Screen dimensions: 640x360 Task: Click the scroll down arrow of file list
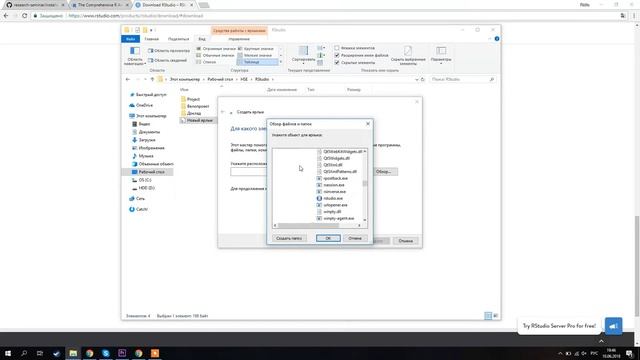click(x=364, y=220)
